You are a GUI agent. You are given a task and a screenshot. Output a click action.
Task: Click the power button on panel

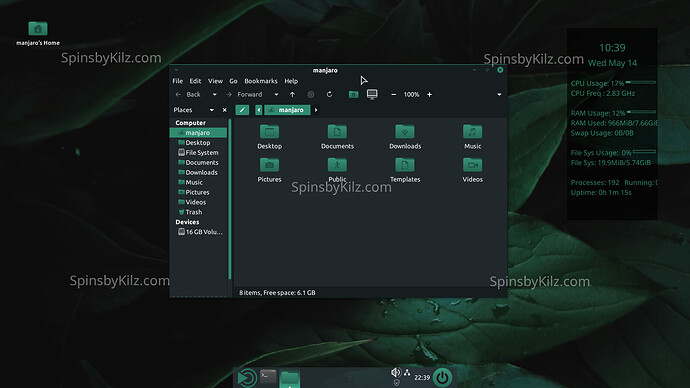click(442, 377)
